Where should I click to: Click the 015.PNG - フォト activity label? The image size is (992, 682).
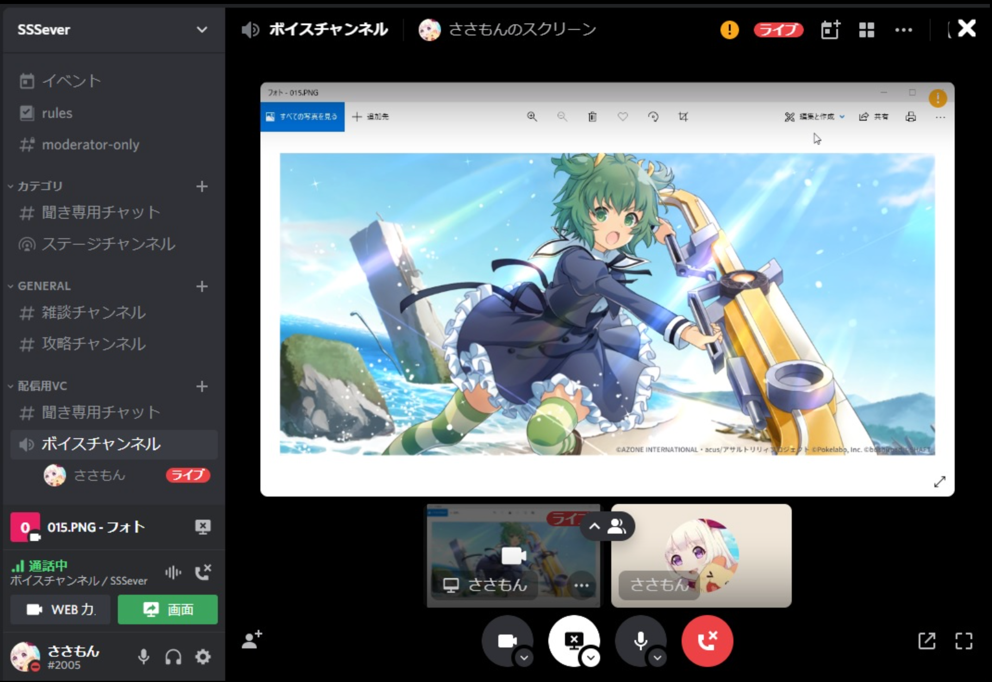(96, 527)
